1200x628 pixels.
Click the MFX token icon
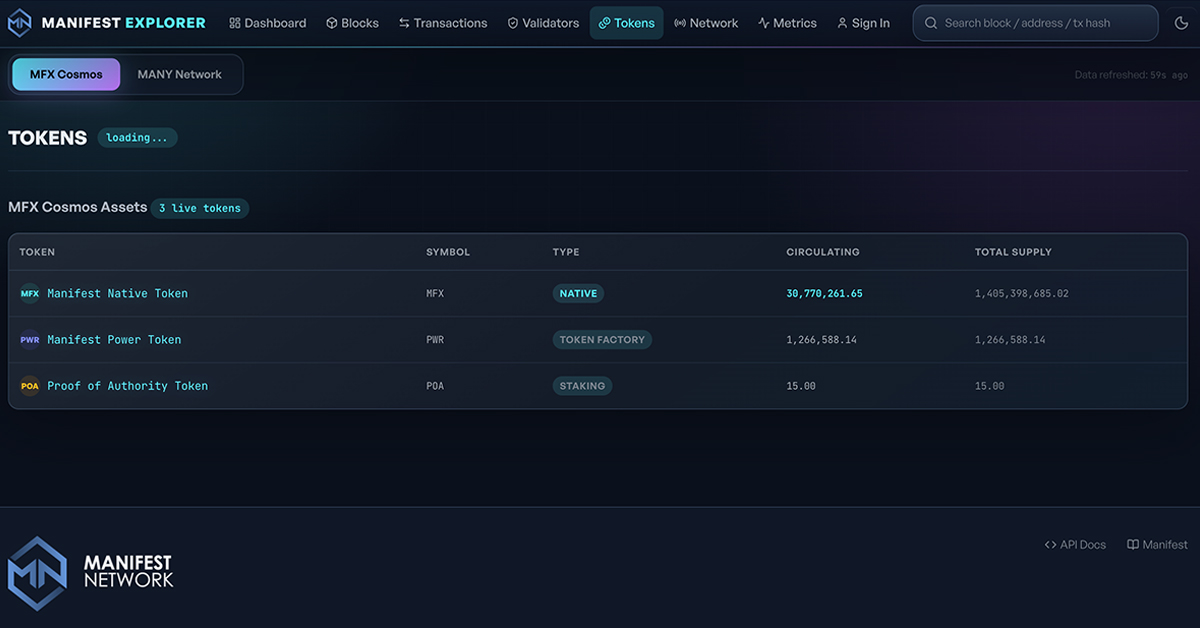tap(30, 294)
